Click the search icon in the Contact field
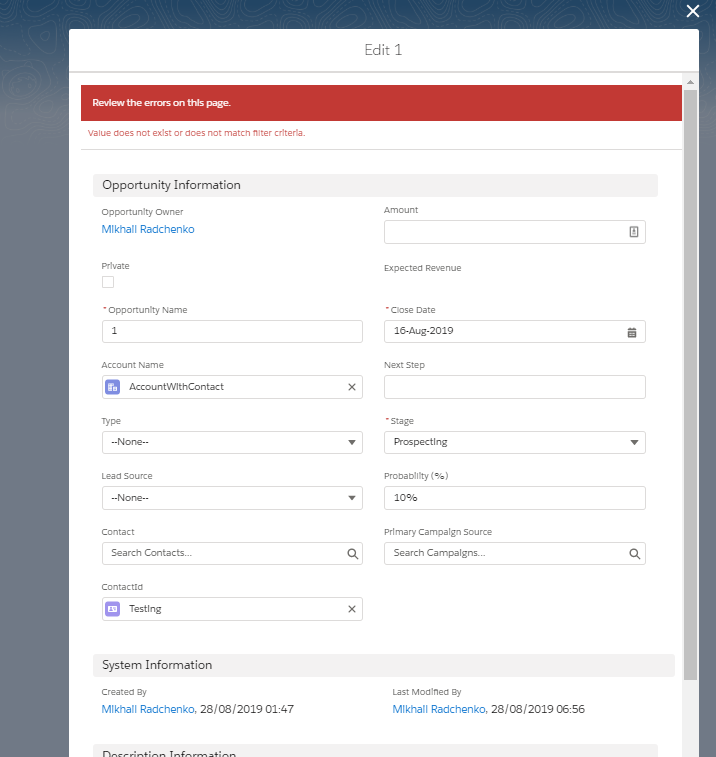This screenshot has width=716, height=757. coord(351,553)
